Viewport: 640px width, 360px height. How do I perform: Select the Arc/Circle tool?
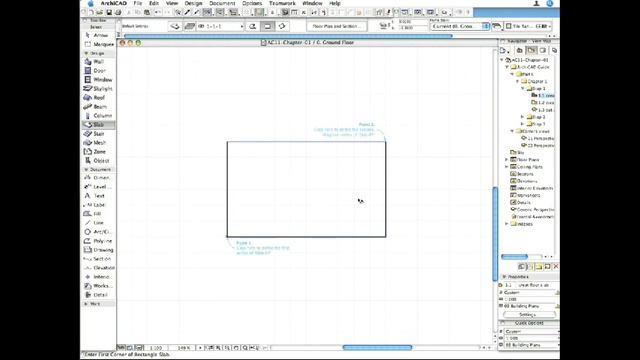point(98,231)
